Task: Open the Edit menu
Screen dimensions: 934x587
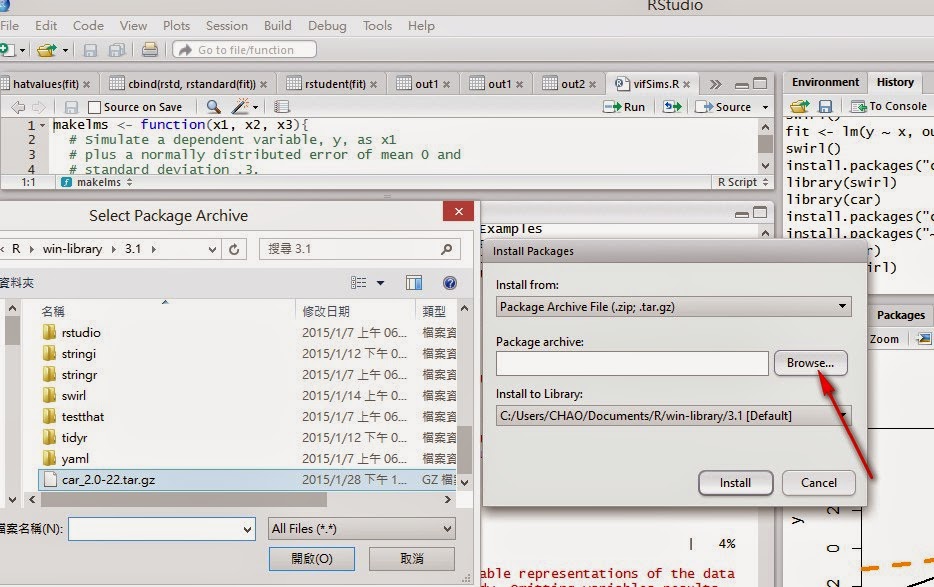Action: point(46,26)
